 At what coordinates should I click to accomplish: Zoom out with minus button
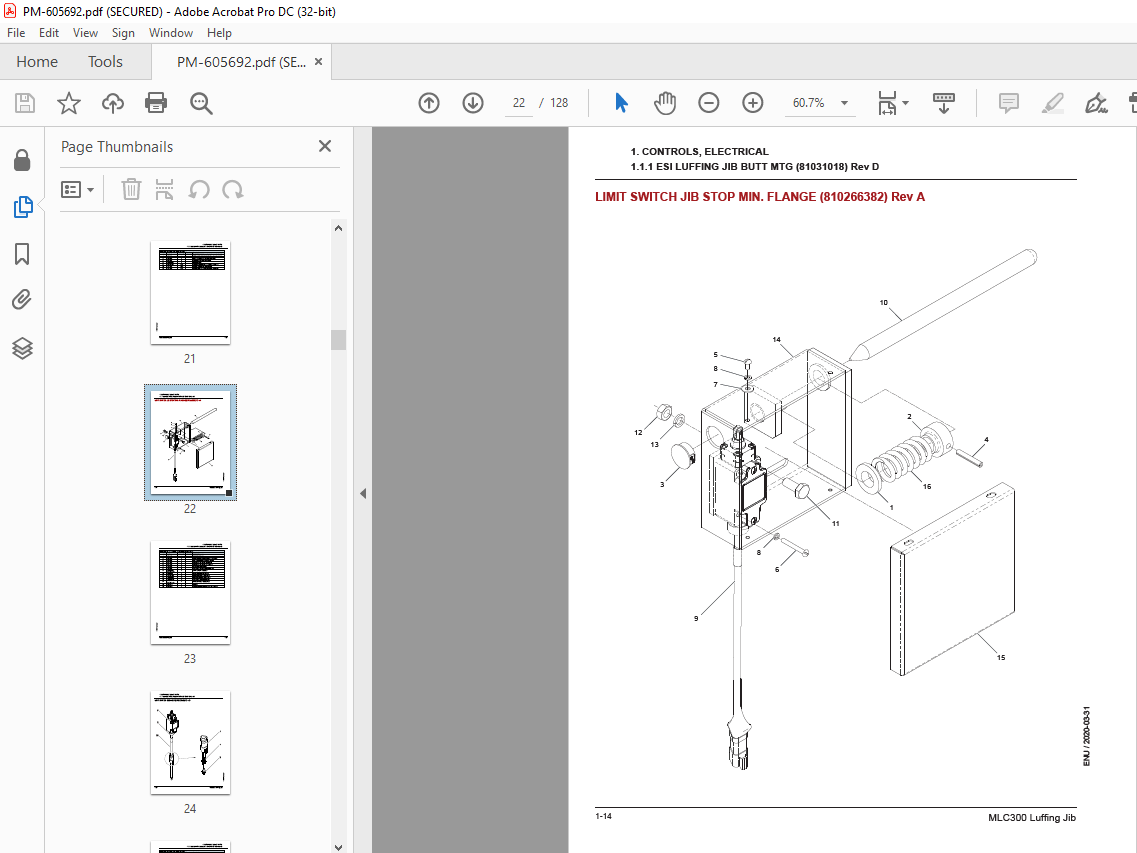click(x=708, y=103)
